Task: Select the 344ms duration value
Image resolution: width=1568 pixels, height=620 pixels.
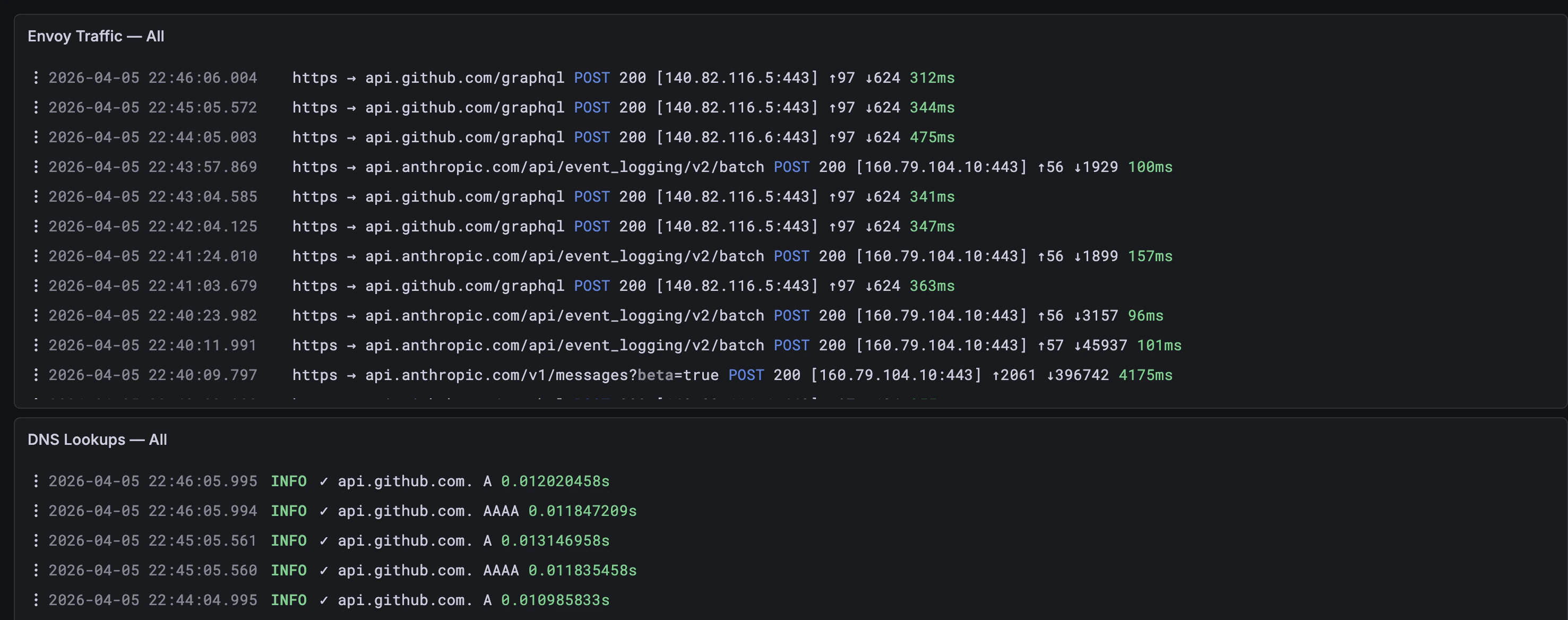Action: [x=932, y=108]
